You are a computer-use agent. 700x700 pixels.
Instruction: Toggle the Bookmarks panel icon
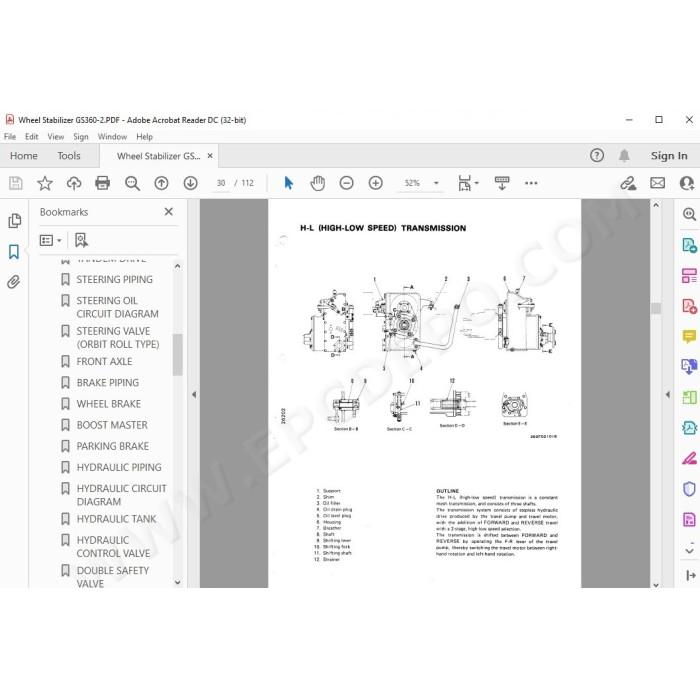coord(14,252)
